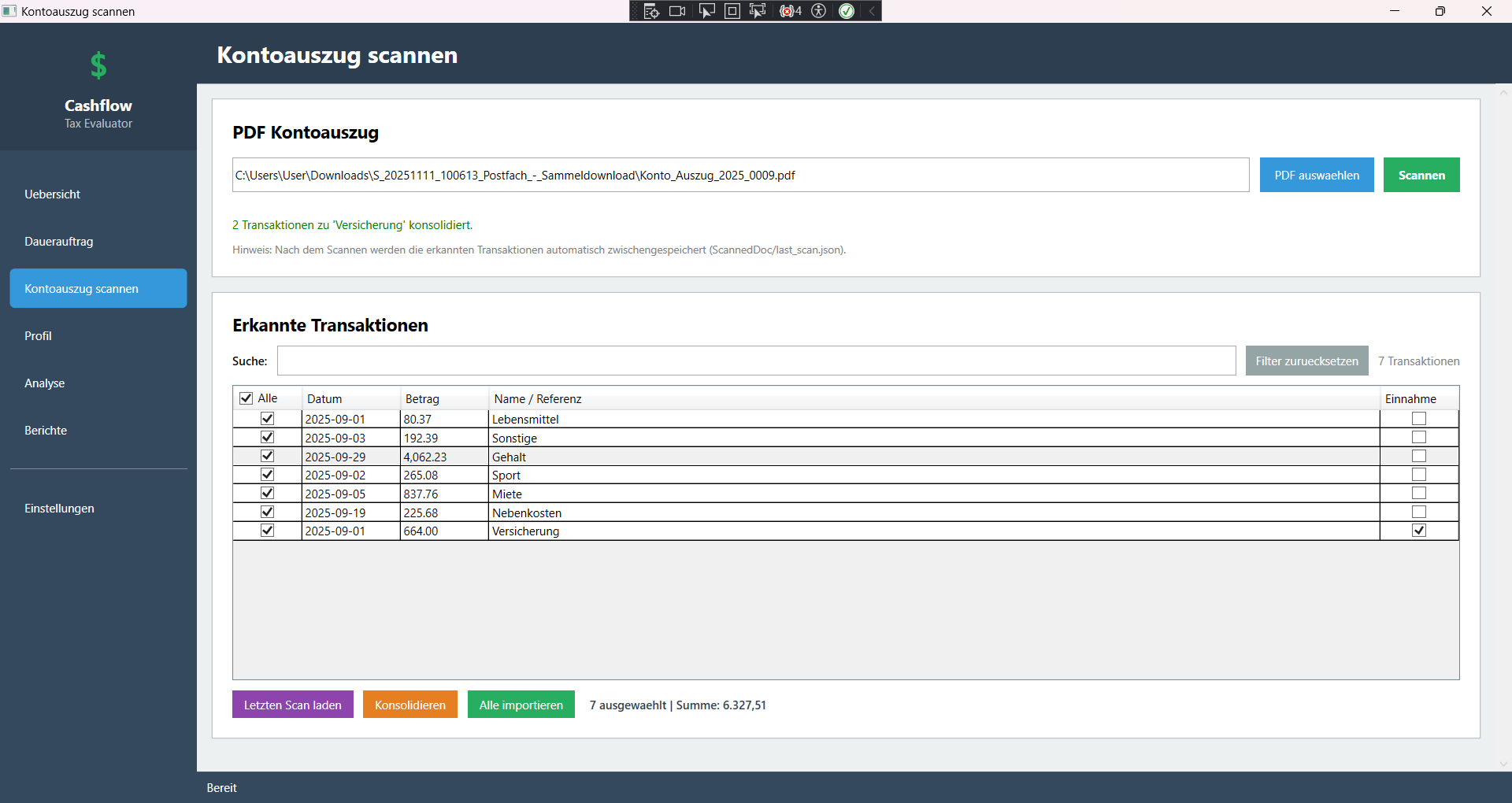Click the green checkmark feedback icon
The image size is (1512, 803).
tap(847, 11)
